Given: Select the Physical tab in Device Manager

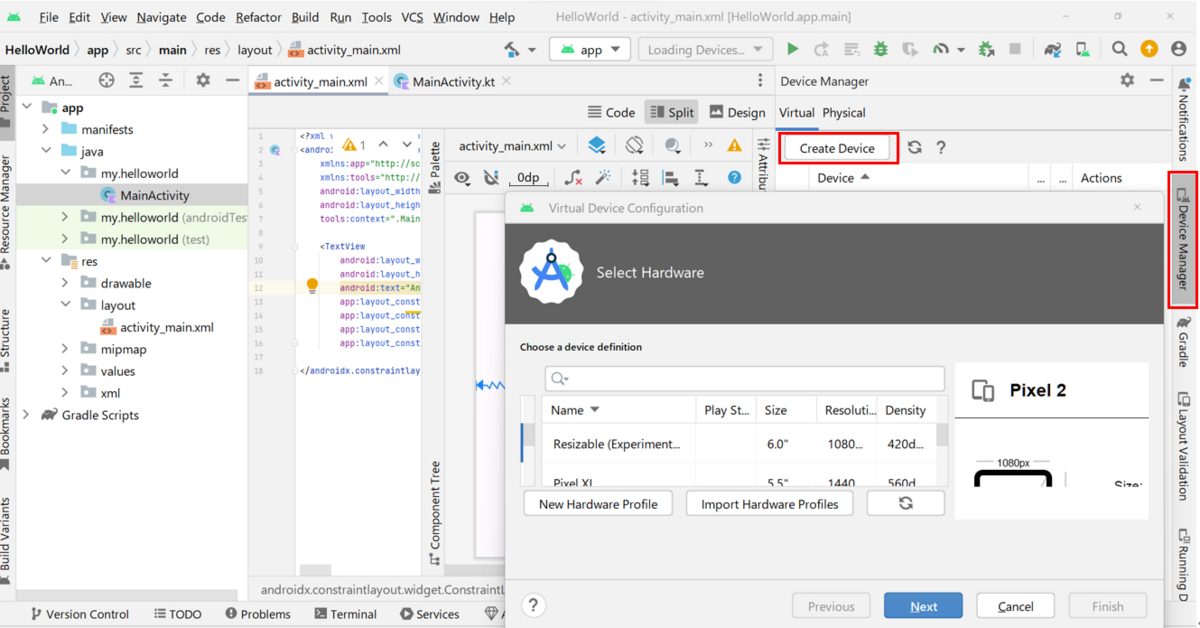Looking at the screenshot, I should 844,113.
